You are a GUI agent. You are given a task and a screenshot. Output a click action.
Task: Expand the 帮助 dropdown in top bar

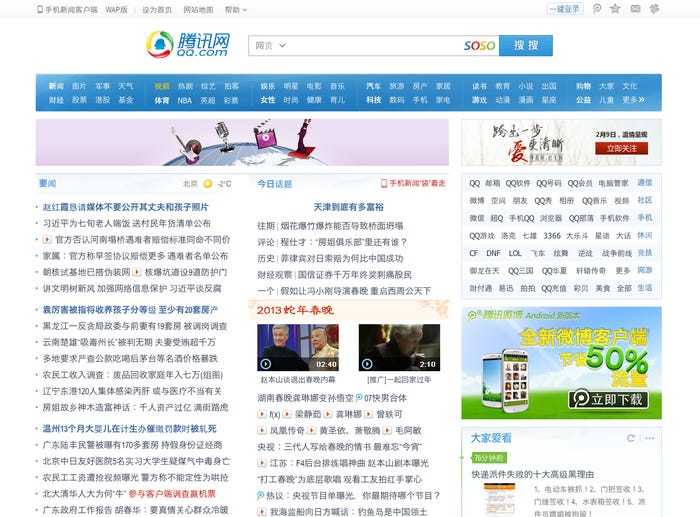point(235,9)
